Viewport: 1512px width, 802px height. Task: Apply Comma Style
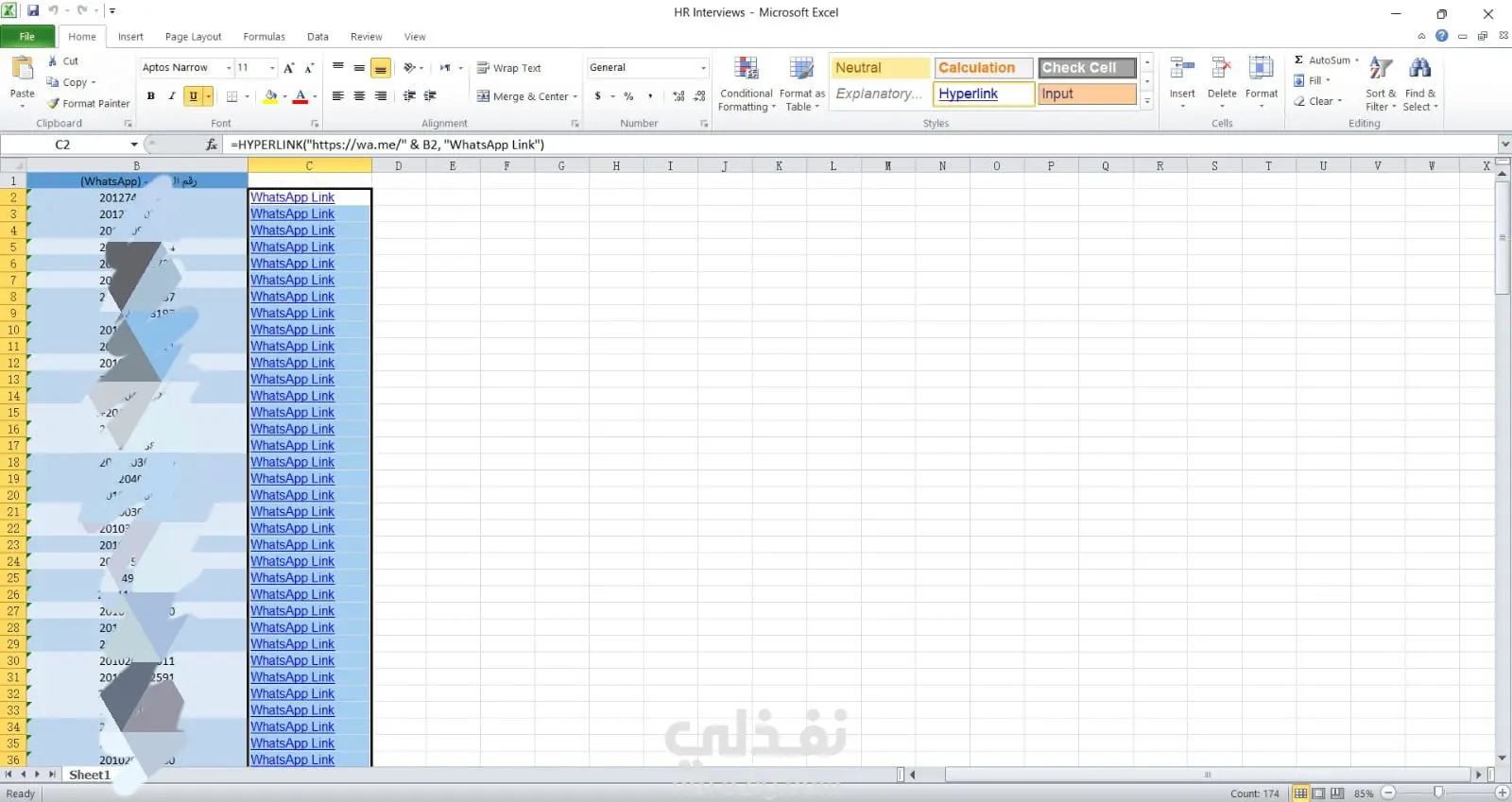click(650, 96)
